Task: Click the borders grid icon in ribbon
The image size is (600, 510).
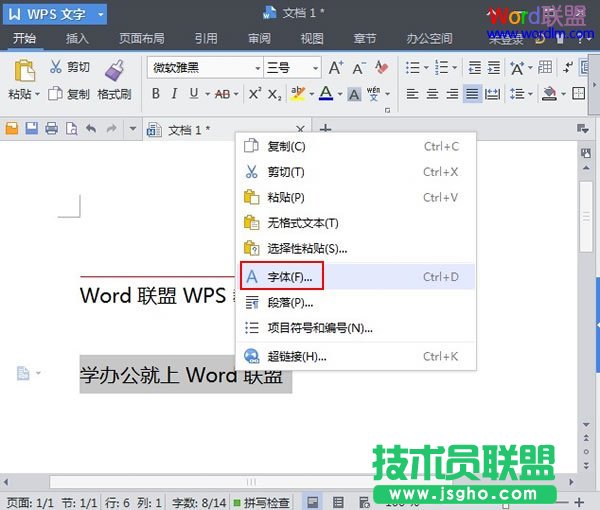Action: (x=578, y=93)
